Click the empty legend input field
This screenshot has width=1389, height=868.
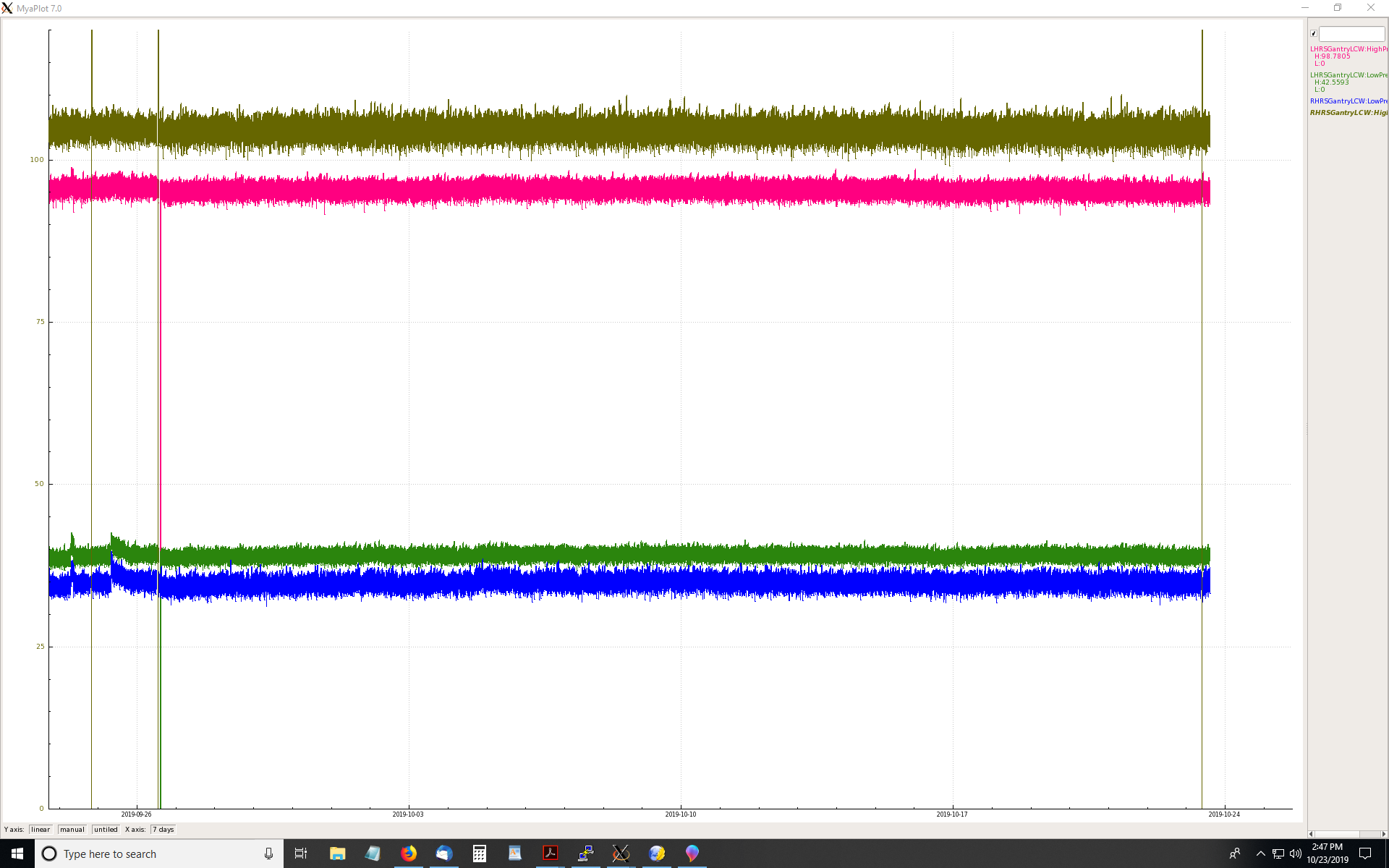1351,33
